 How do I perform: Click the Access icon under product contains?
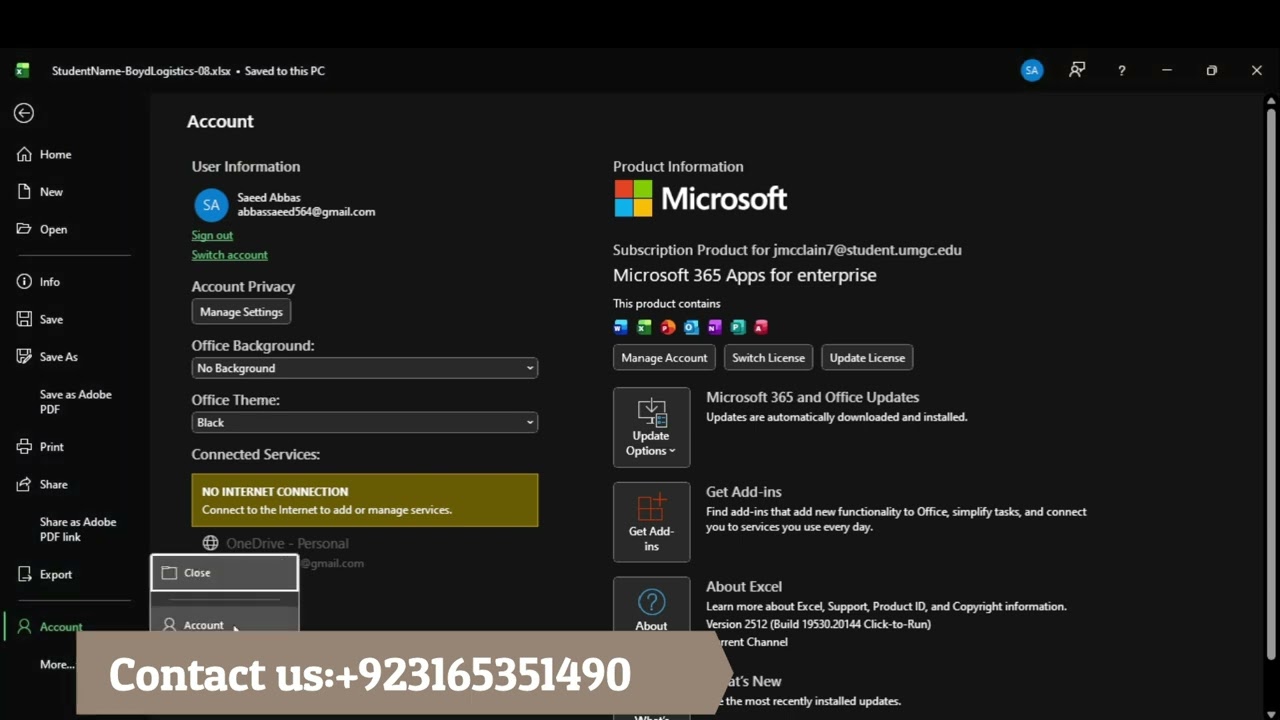761,327
